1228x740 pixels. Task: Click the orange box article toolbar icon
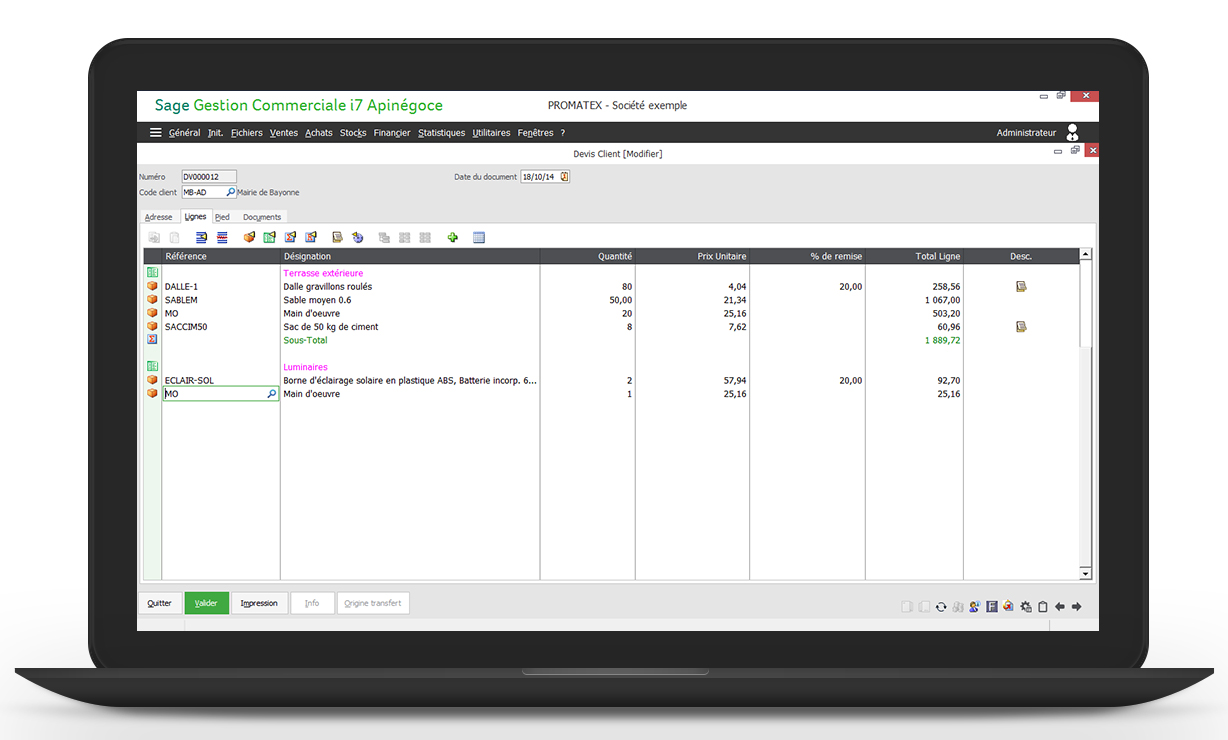point(249,237)
